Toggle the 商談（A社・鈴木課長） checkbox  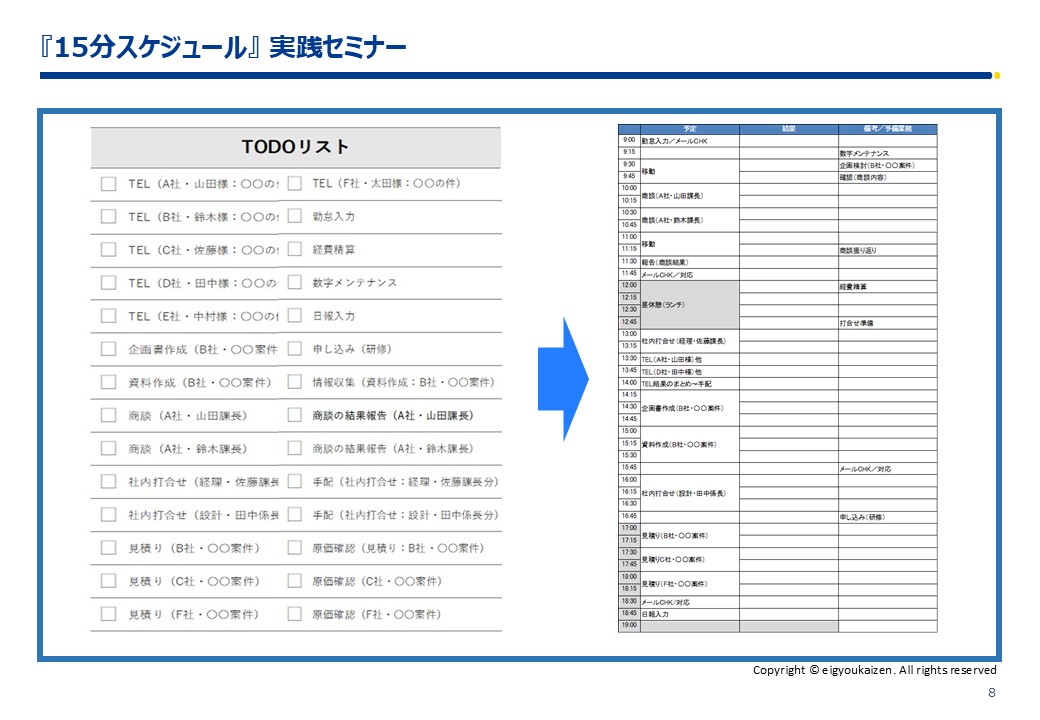tap(109, 449)
